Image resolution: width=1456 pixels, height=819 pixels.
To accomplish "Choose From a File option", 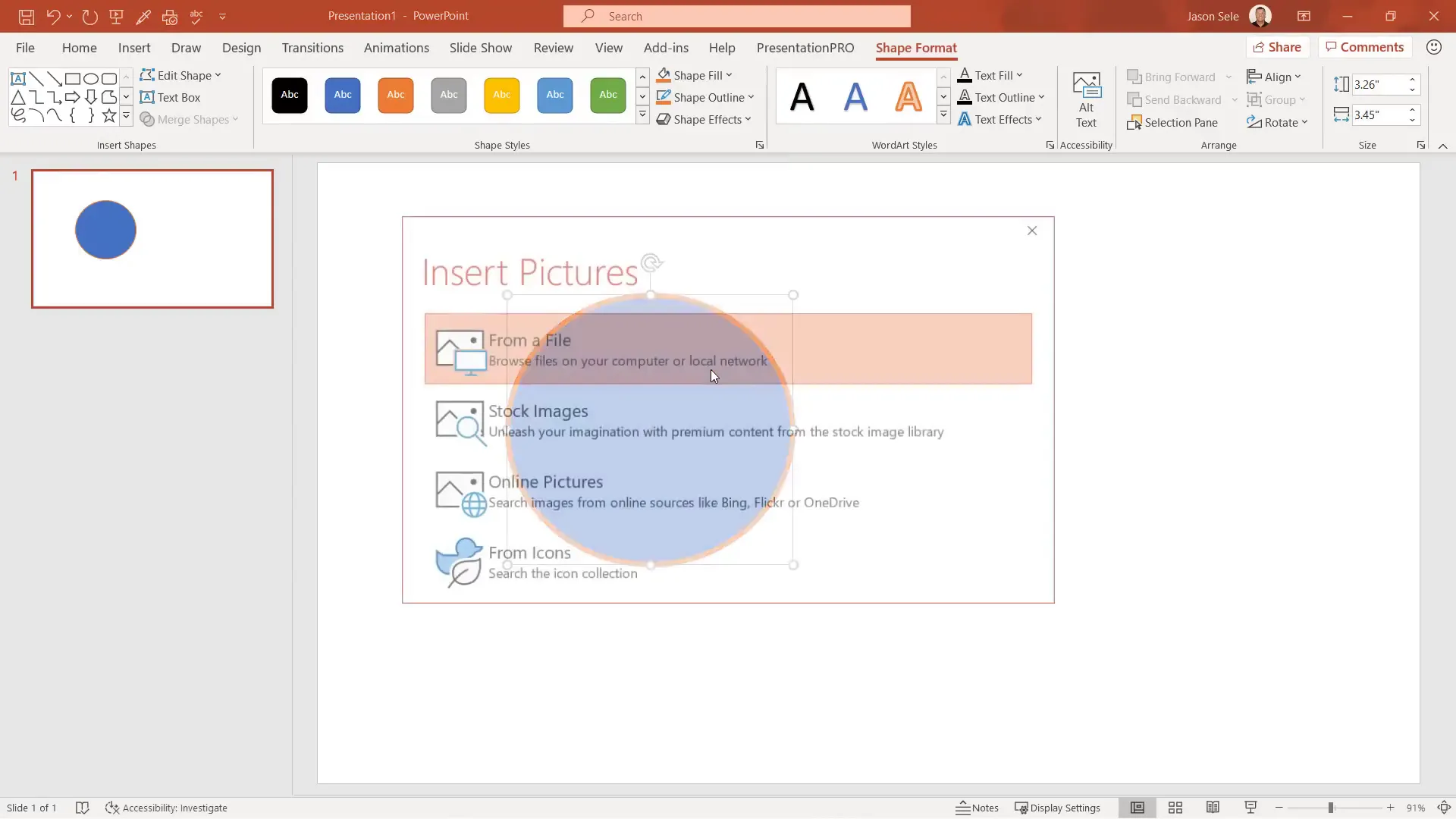I will 728,349.
